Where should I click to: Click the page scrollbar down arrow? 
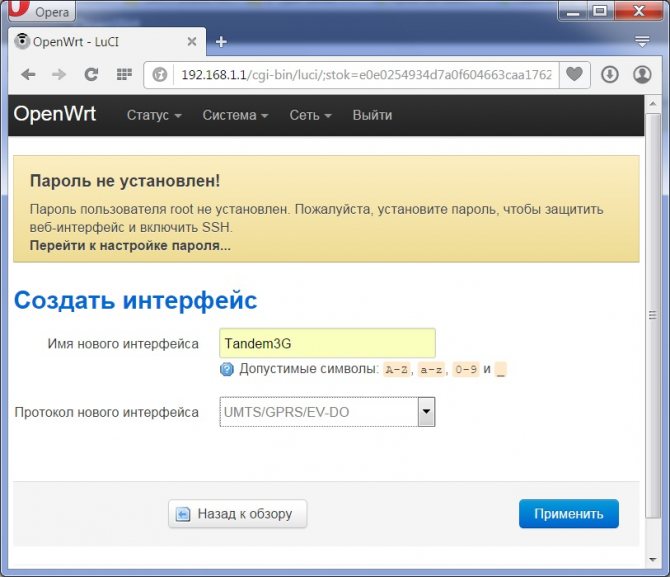(x=652, y=559)
